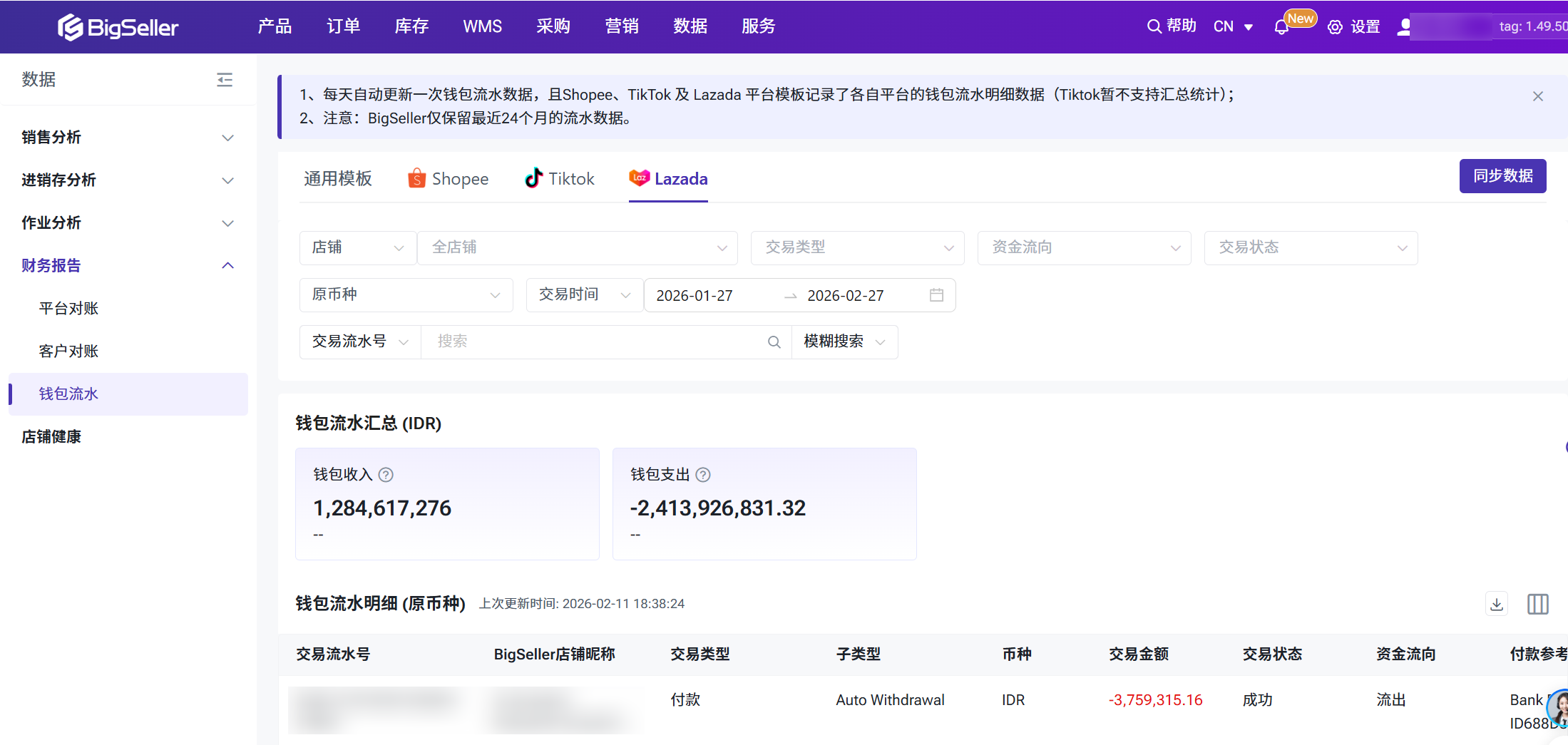Open settings via the gear icon
The height and width of the screenshot is (745, 1568).
(x=1335, y=27)
